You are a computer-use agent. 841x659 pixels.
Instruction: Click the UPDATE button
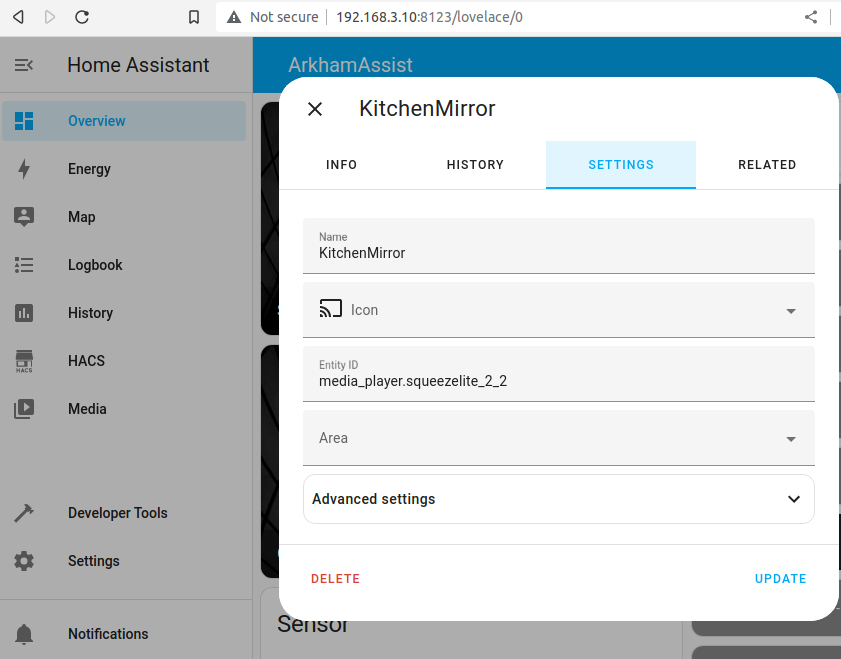coord(780,579)
